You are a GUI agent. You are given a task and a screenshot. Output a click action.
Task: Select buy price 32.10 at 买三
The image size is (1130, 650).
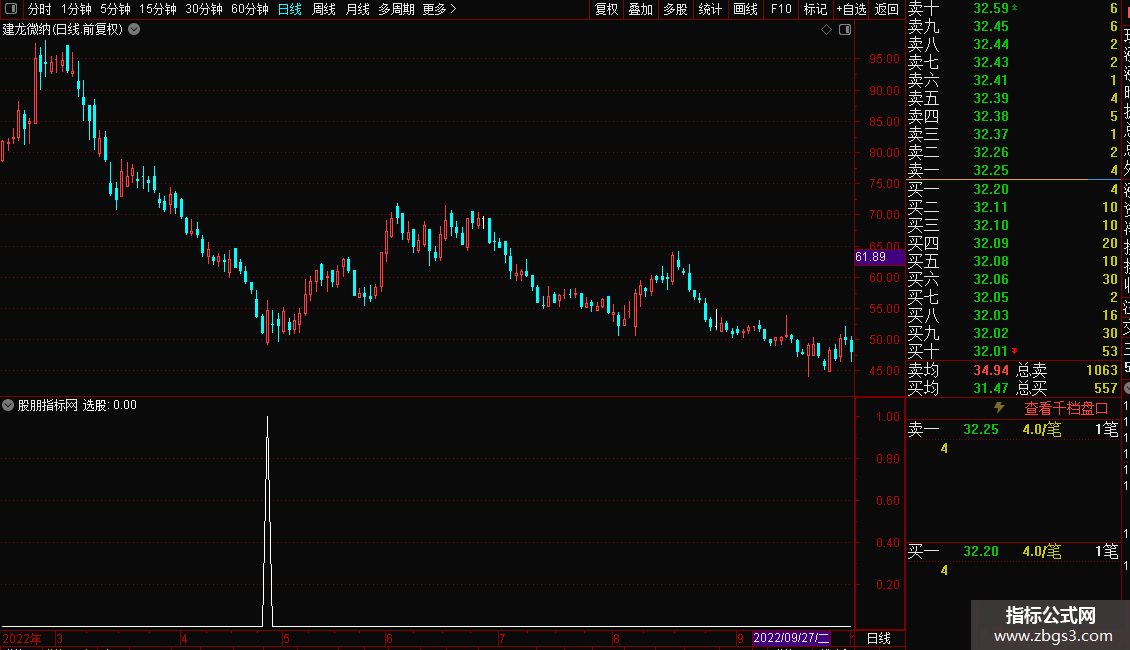click(991, 226)
